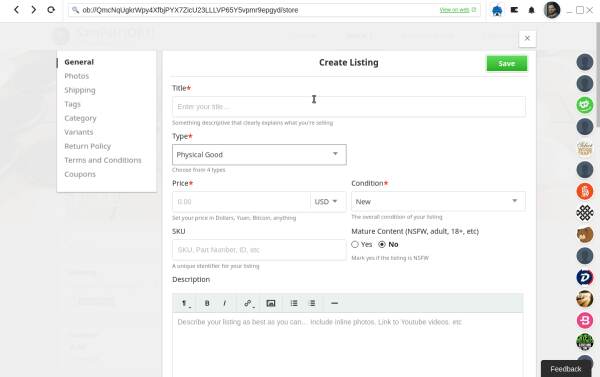Insert horizontal rule in description
This screenshot has height=377, width=600.
(x=334, y=303)
